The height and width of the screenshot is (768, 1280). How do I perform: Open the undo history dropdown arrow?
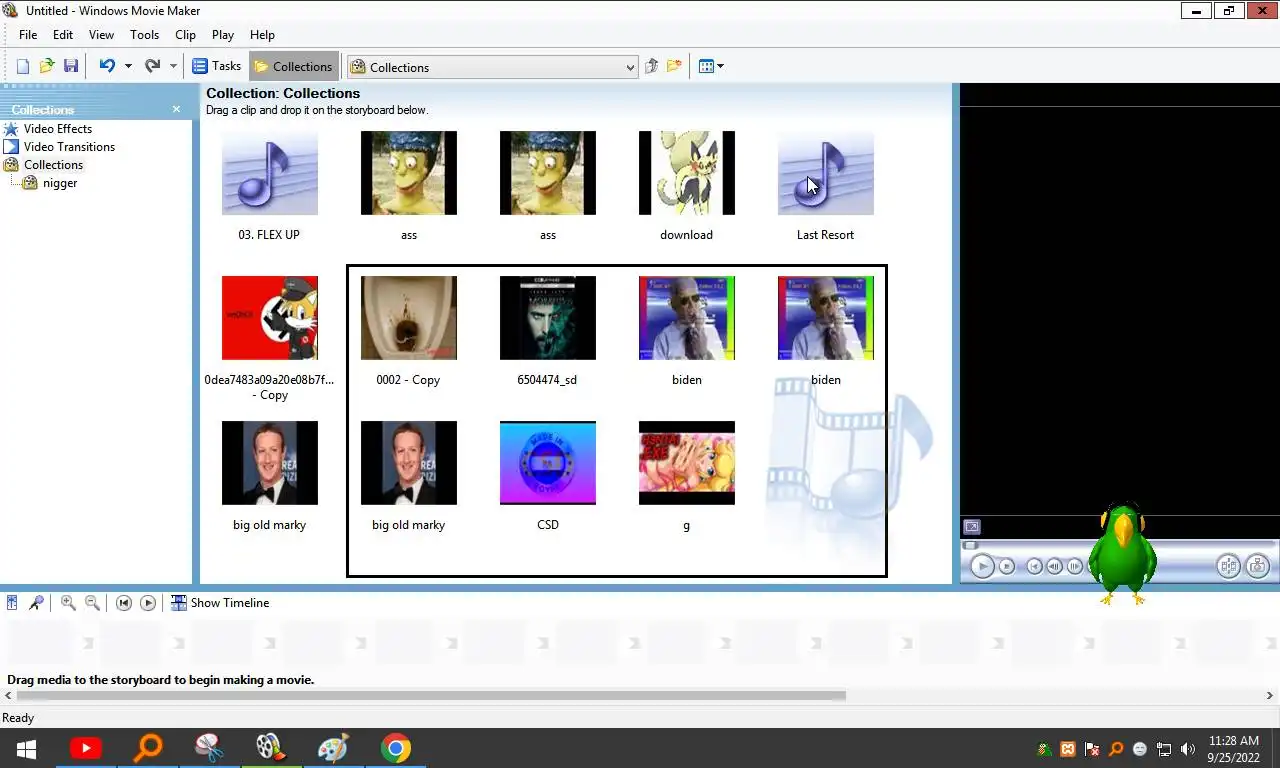[128, 66]
